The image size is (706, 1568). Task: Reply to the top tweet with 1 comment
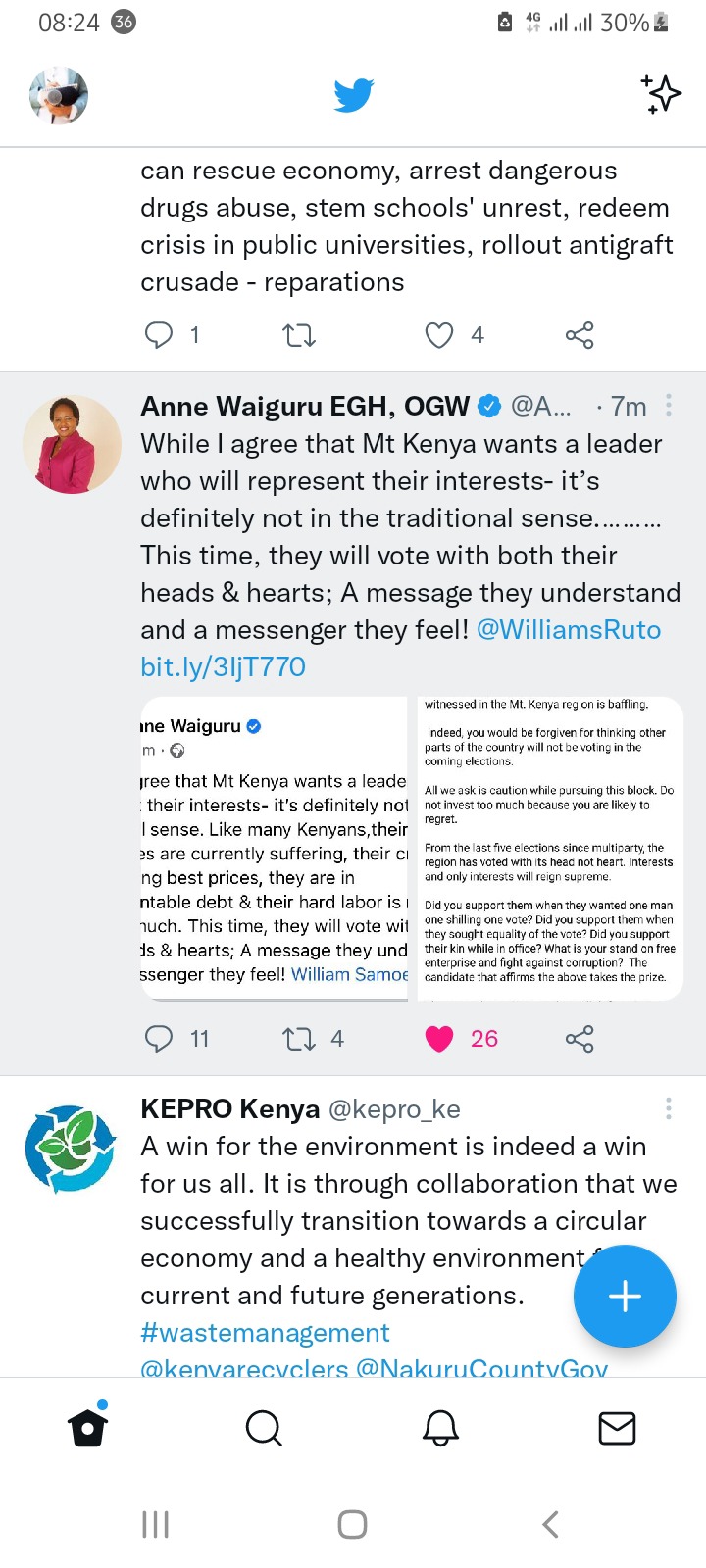click(159, 335)
